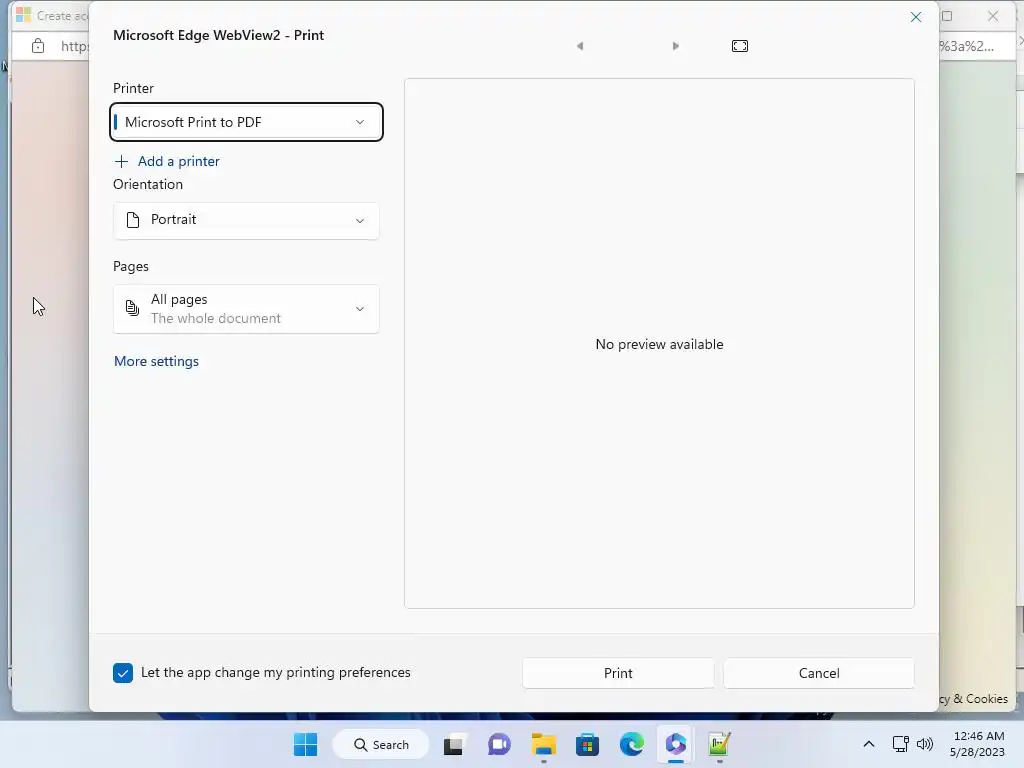Click the volume speaker icon
Screen dimensions: 1024x768
tap(925, 744)
